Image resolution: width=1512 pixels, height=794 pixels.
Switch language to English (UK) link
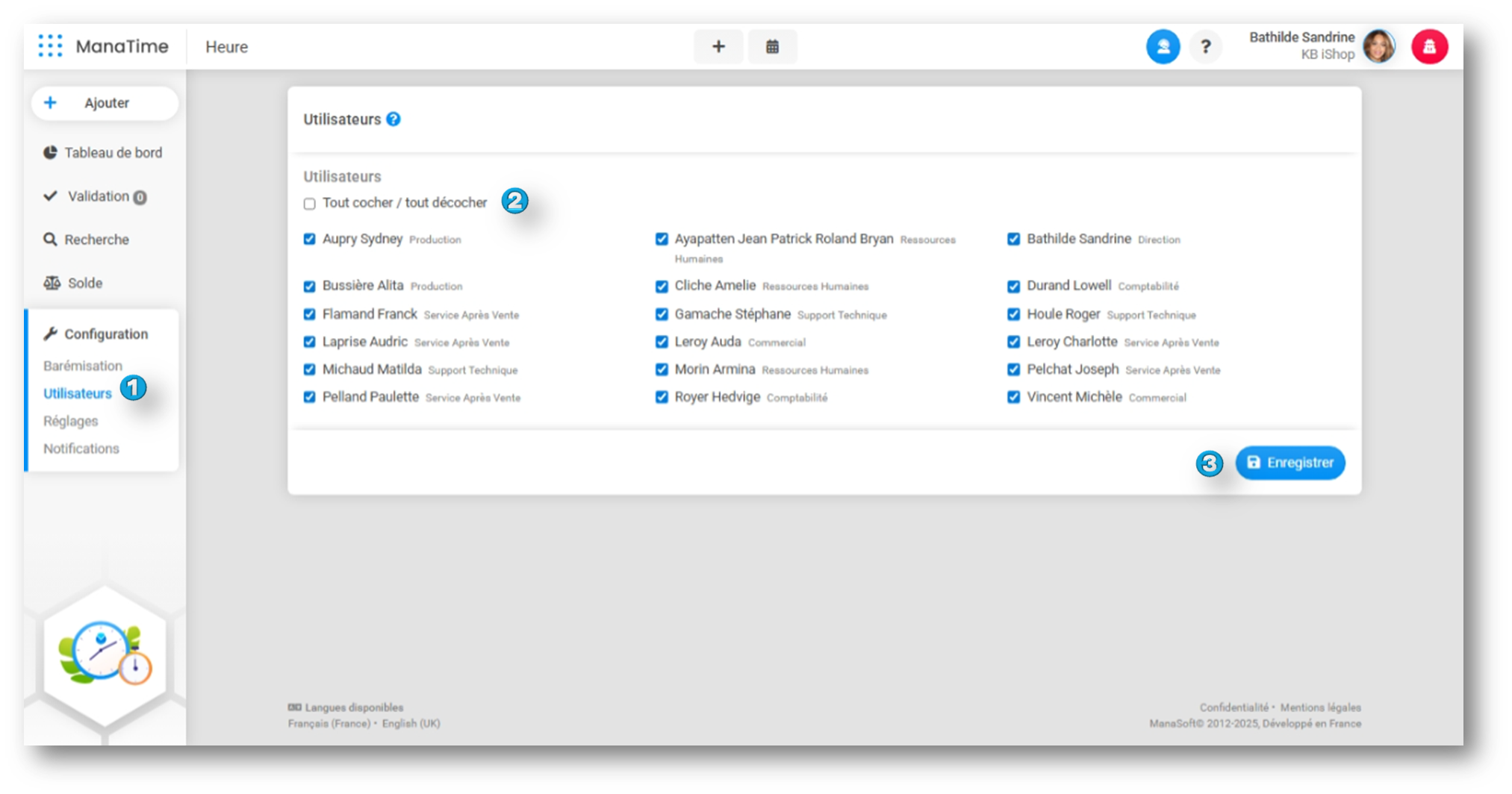pyautogui.click(x=411, y=724)
